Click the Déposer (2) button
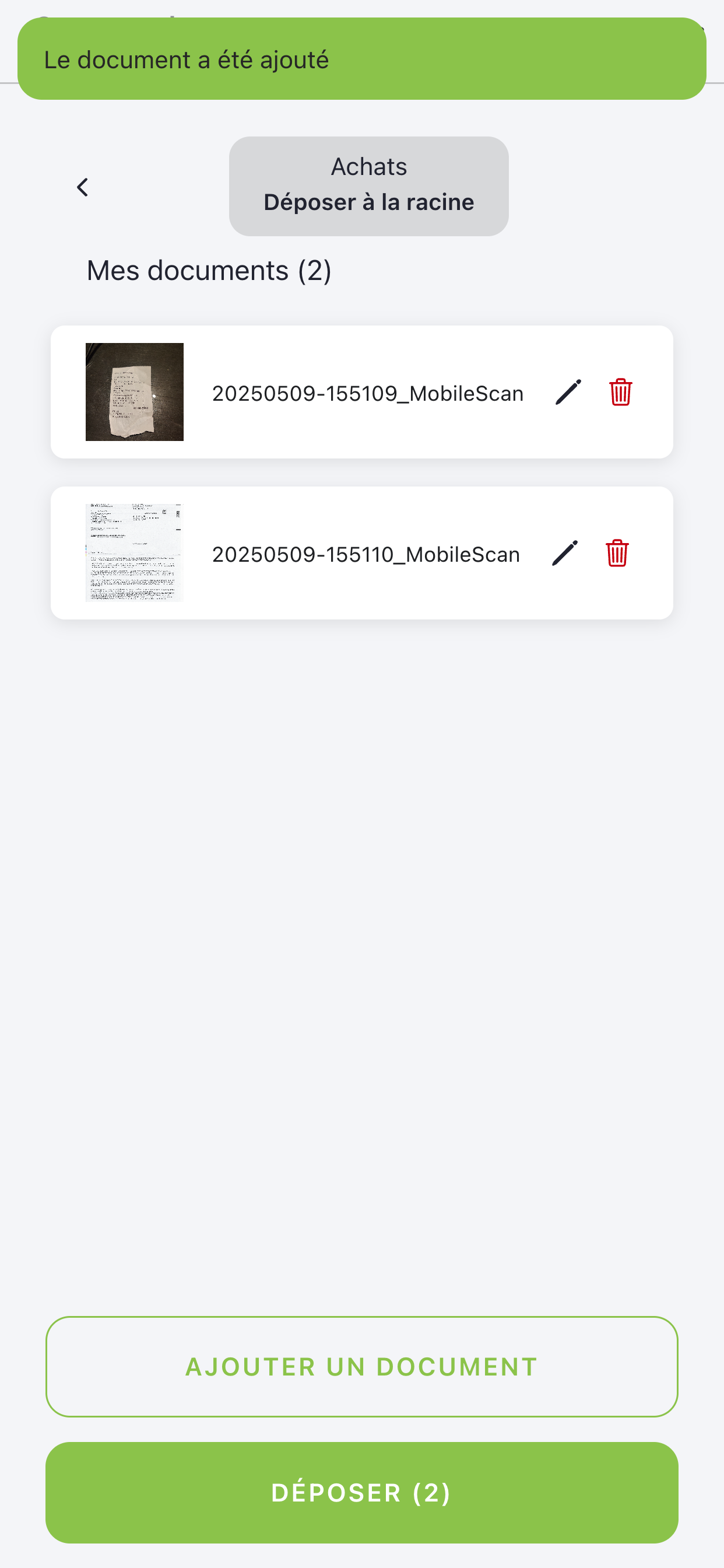 362,1493
